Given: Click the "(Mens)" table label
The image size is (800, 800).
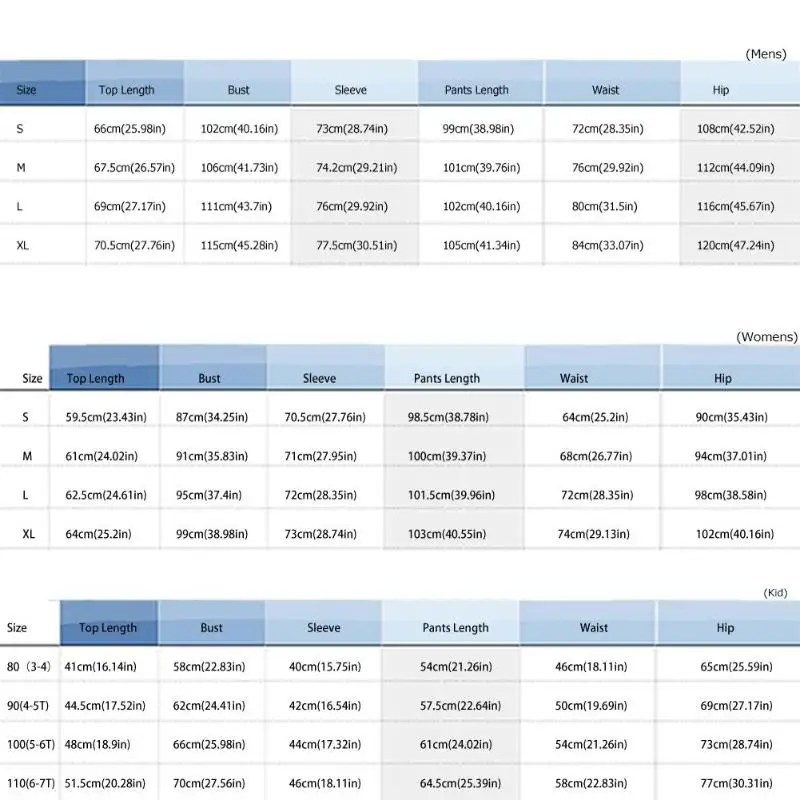Looking at the screenshot, I should [x=766, y=54].
